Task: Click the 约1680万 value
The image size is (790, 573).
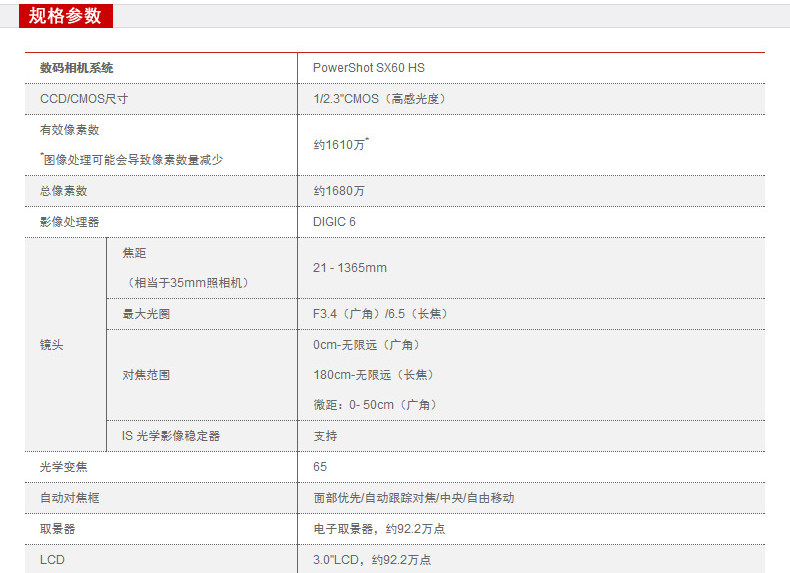Action: (x=339, y=191)
